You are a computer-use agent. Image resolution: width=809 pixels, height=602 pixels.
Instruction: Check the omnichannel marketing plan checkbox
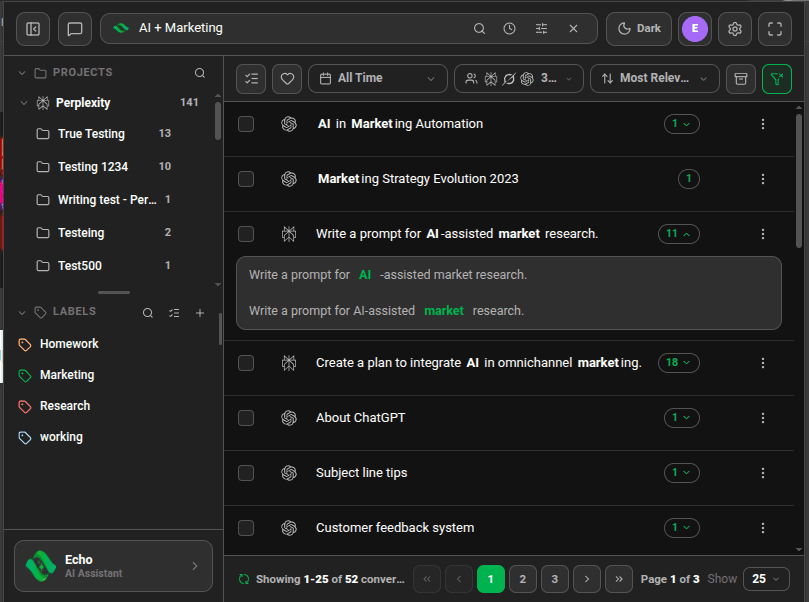(246, 363)
